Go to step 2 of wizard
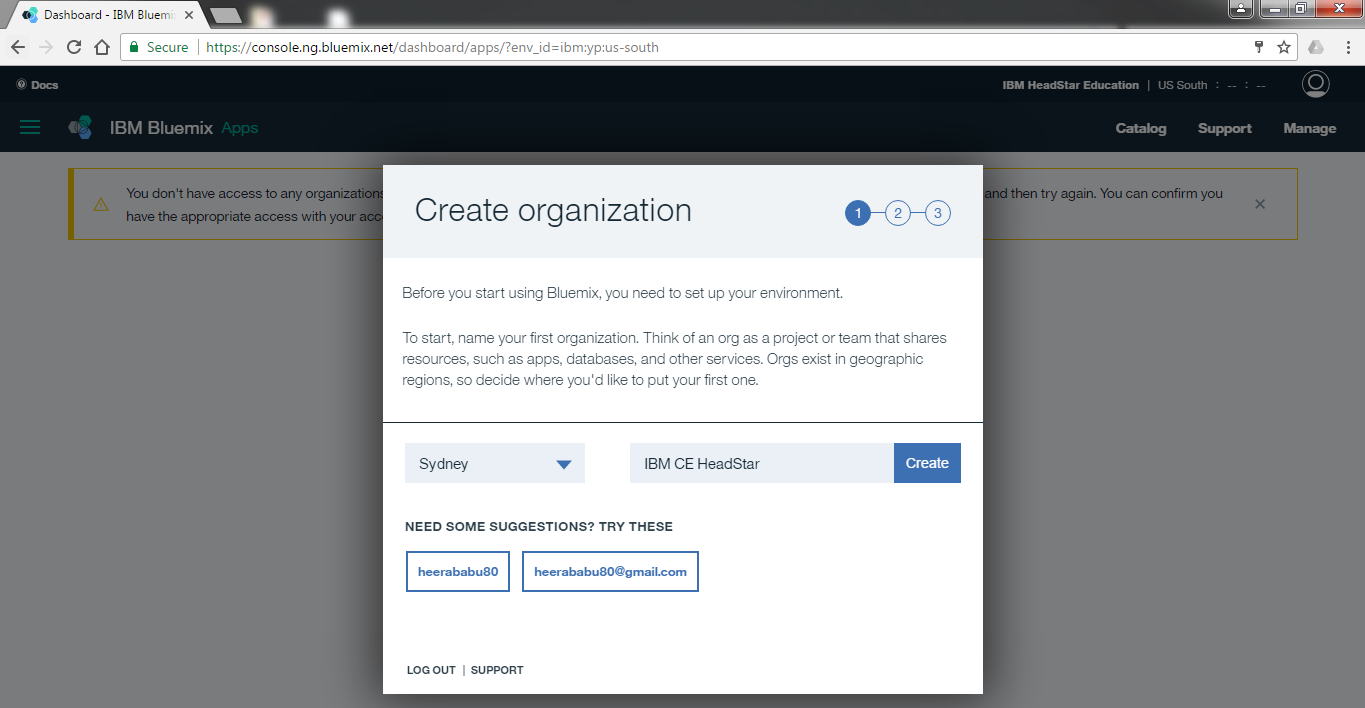This screenshot has height=708, width=1365. click(x=898, y=213)
